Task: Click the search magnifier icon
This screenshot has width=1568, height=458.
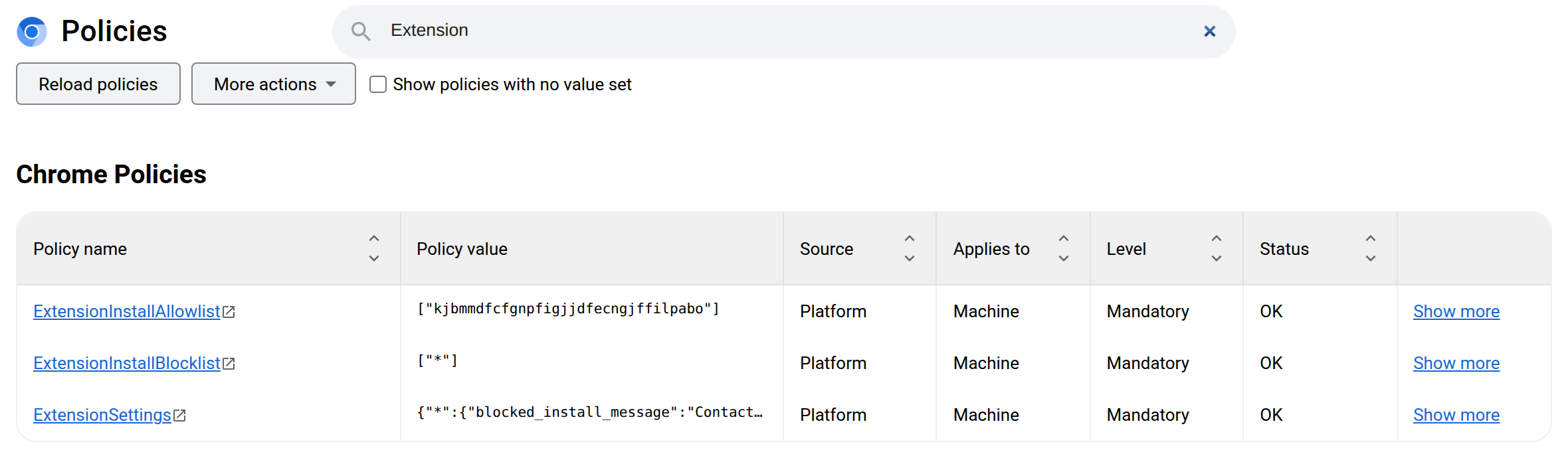Action: click(361, 31)
